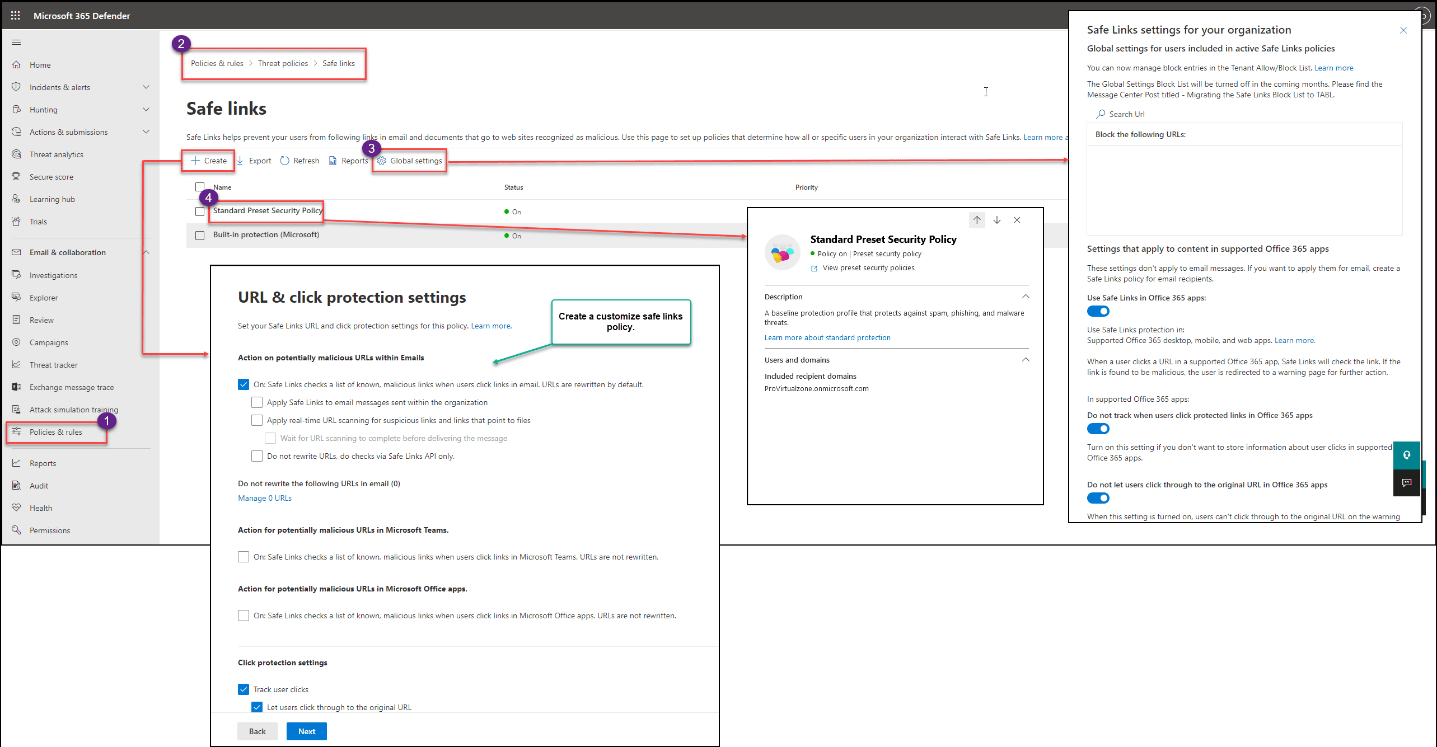Collapse the Users and domains section chevron

click(1025, 360)
